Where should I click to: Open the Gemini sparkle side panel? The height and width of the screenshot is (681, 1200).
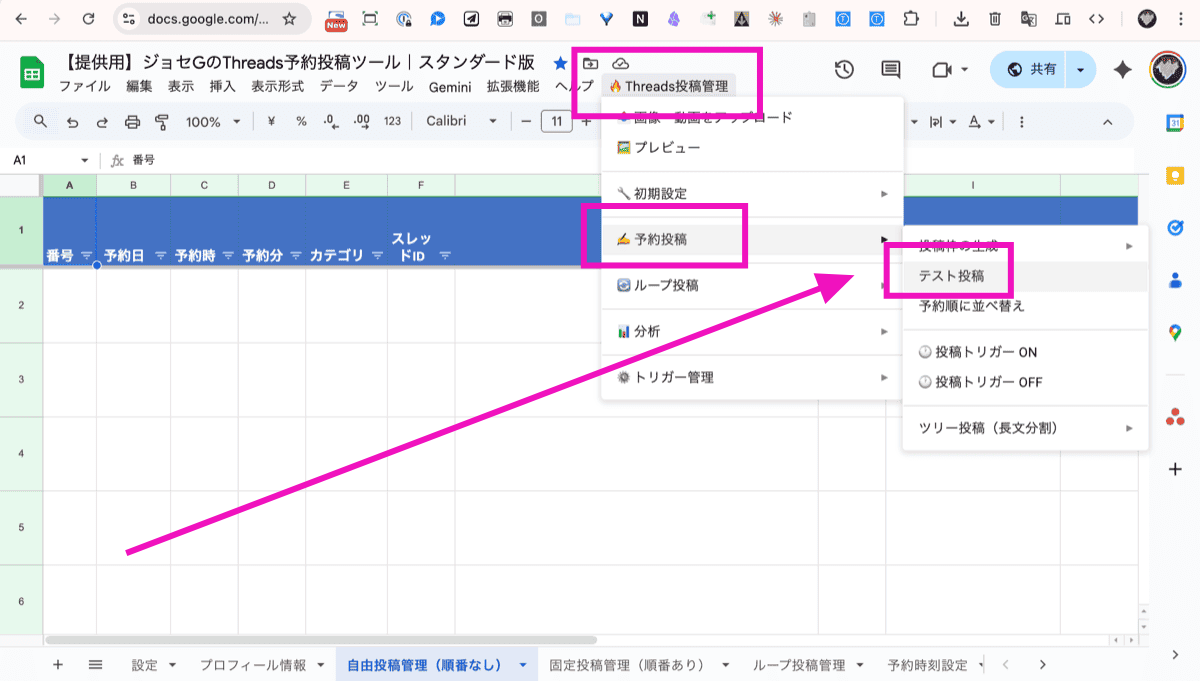[x=1122, y=69]
